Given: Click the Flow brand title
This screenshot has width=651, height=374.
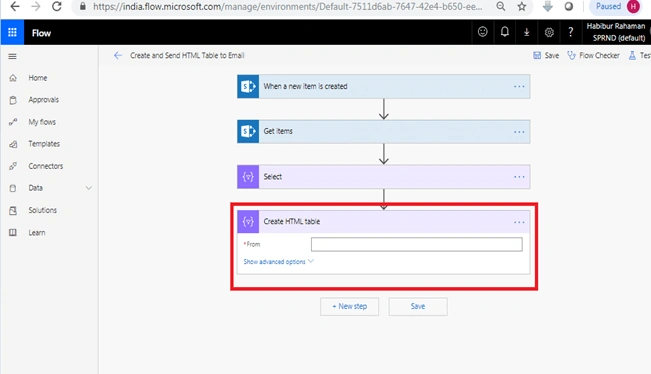Looking at the screenshot, I should (41, 33).
